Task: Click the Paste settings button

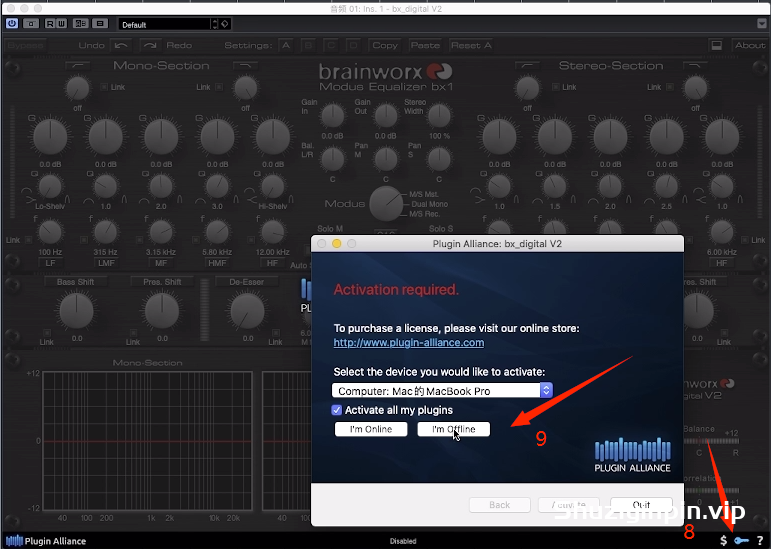Action: [x=425, y=45]
